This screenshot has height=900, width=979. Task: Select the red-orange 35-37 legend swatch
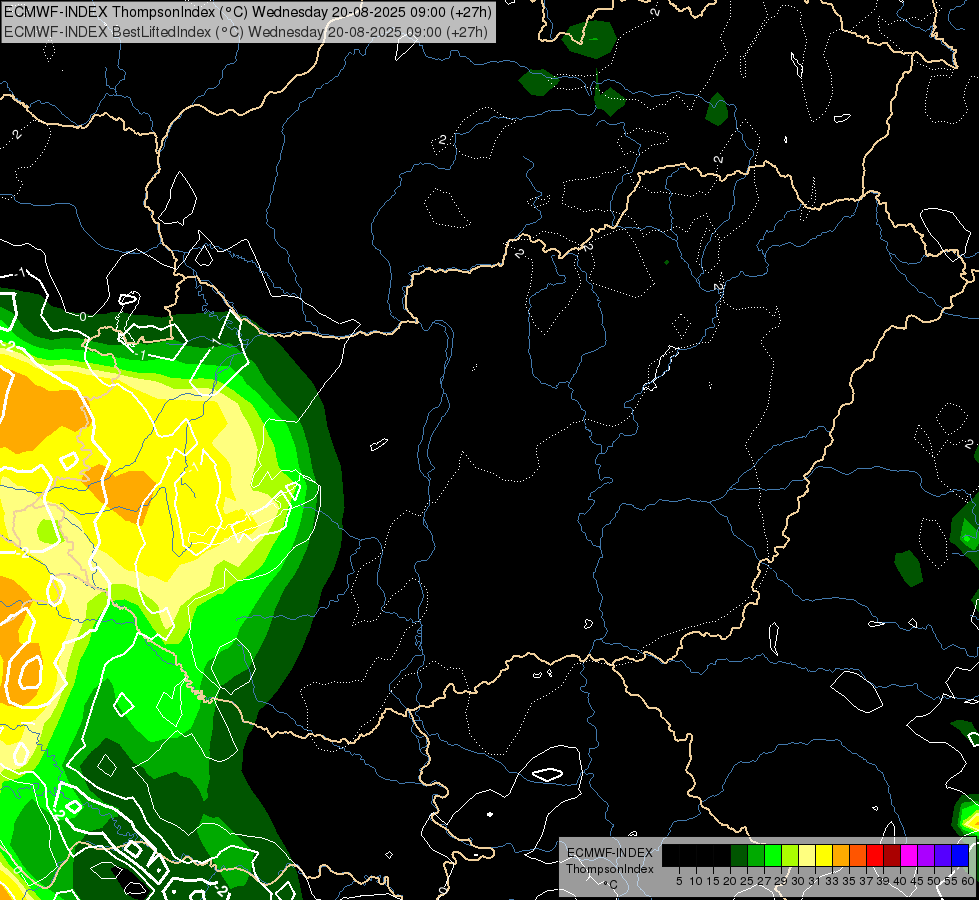coord(858,855)
